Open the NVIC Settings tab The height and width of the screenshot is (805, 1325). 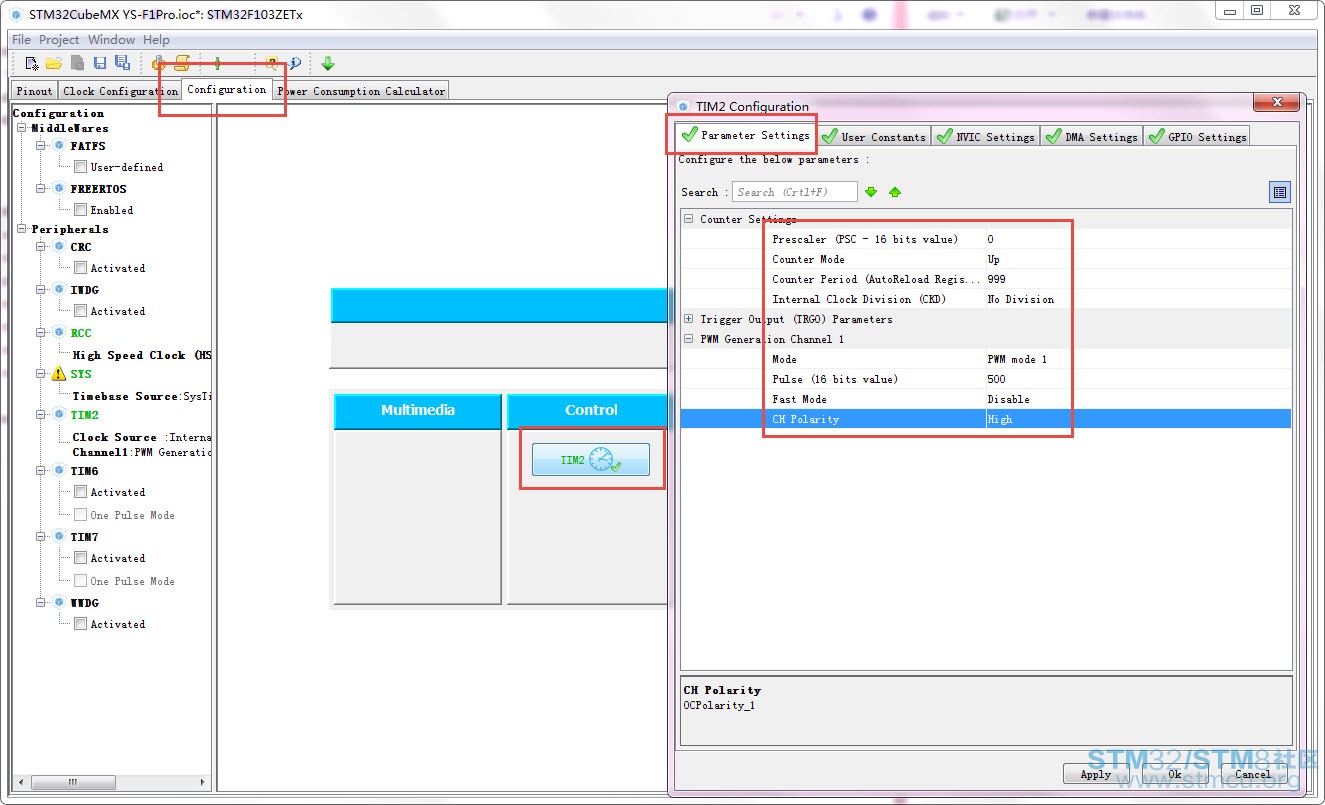pyautogui.click(x=985, y=137)
